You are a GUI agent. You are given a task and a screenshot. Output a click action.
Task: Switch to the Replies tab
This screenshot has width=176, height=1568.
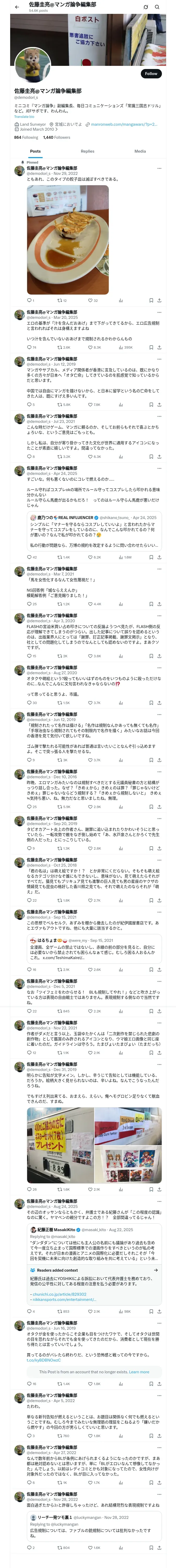(x=87, y=151)
